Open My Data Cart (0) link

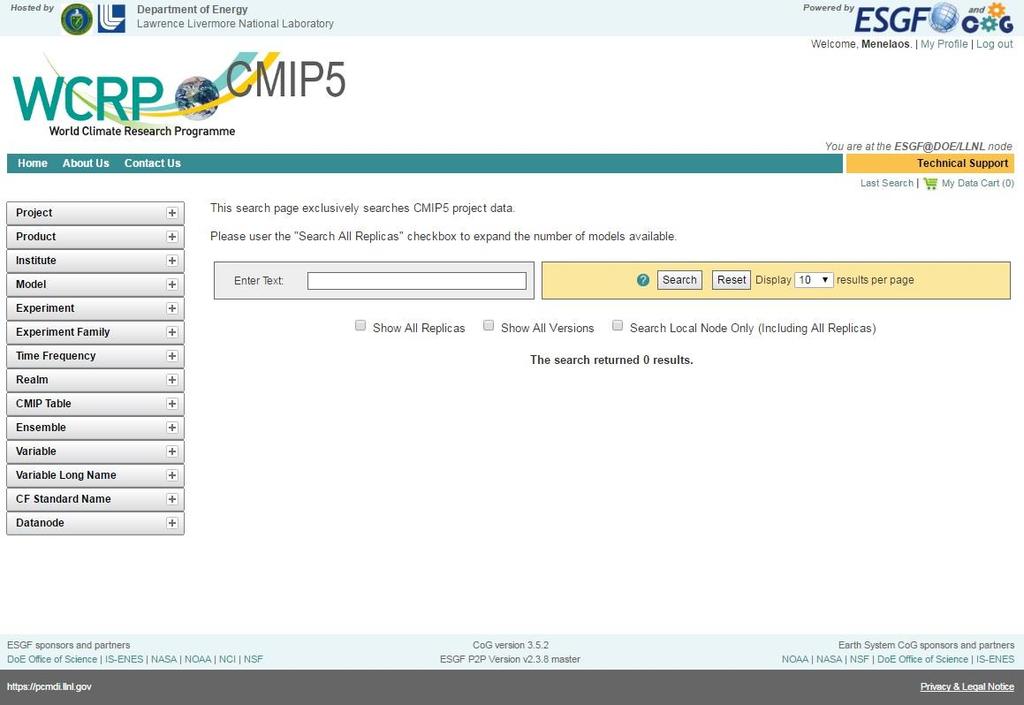click(978, 183)
